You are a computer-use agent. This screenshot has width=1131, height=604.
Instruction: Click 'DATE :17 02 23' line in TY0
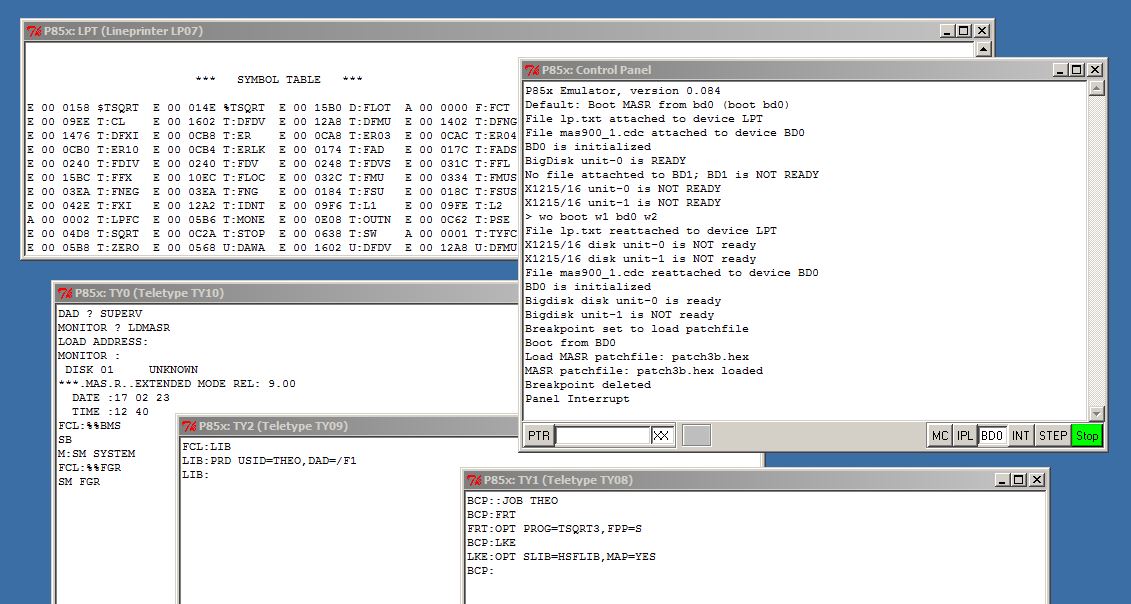click(x=121, y=398)
